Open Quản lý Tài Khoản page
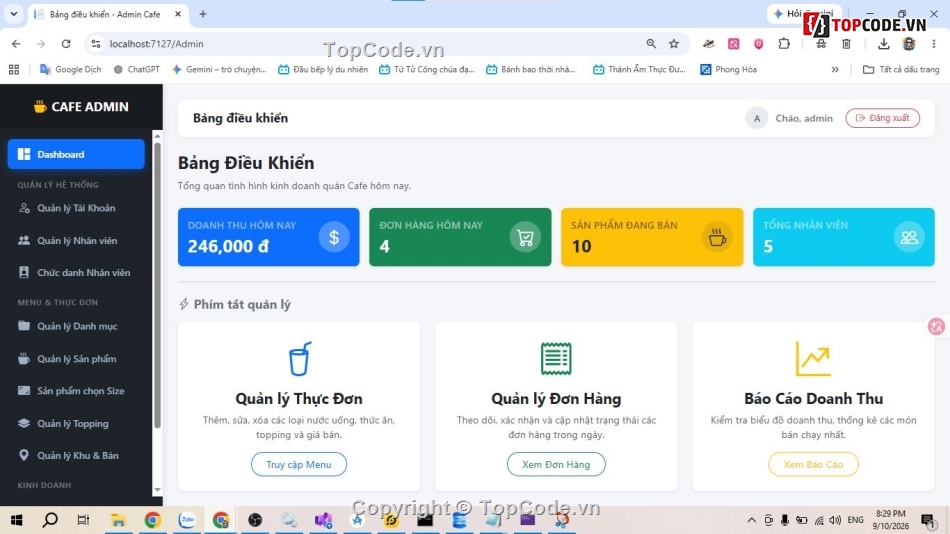The height and width of the screenshot is (534, 950). 76,208
